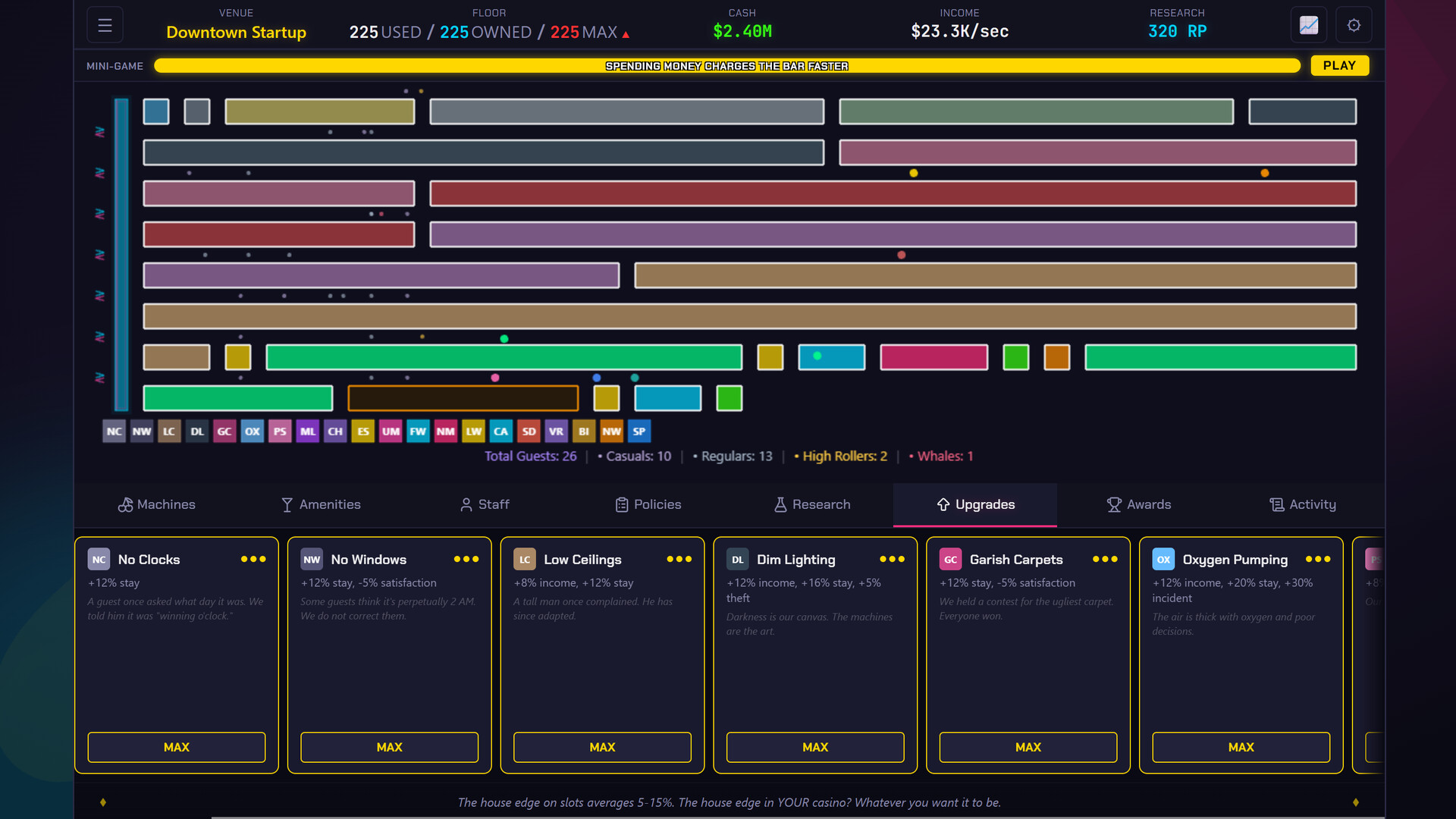This screenshot has width=1456, height=819.
Task: Select the OX badge in upgrade strip
Action: coord(253,431)
